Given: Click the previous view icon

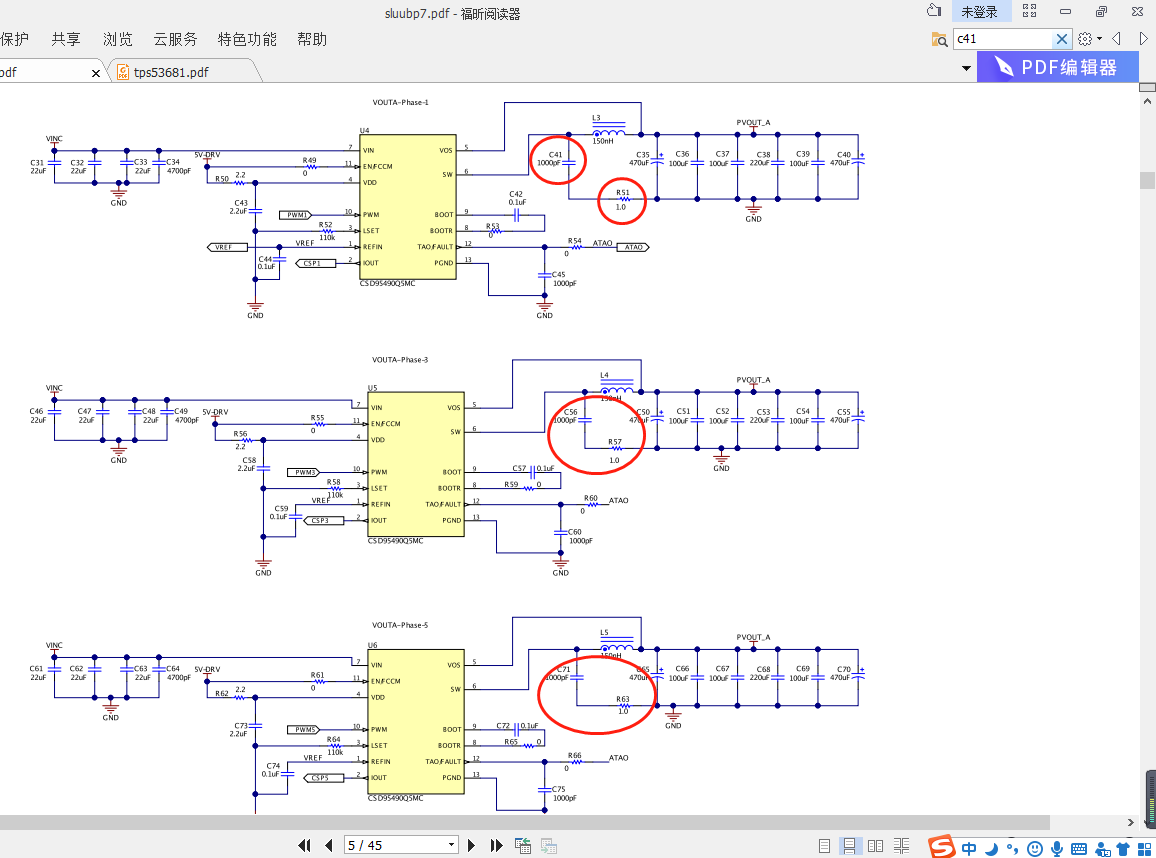Looking at the screenshot, I should click(x=523, y=845).
